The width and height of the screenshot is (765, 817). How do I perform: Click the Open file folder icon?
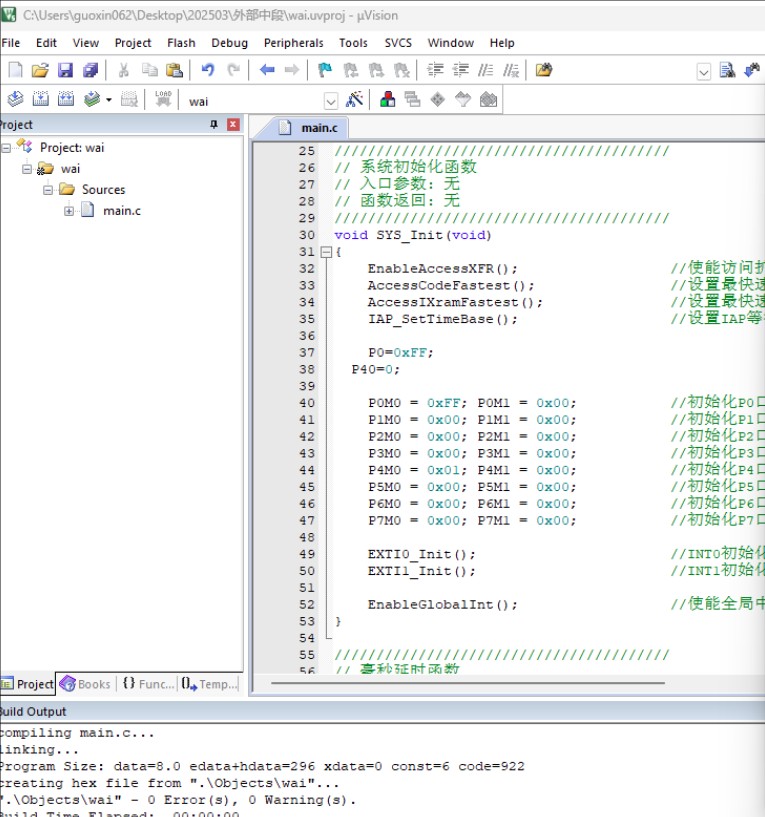(x=40, y=70)
